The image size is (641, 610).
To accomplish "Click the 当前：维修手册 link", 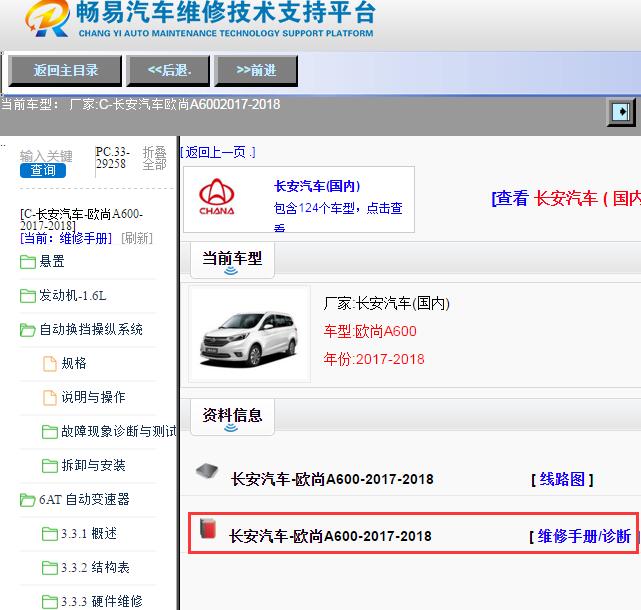I will point(66,238).
